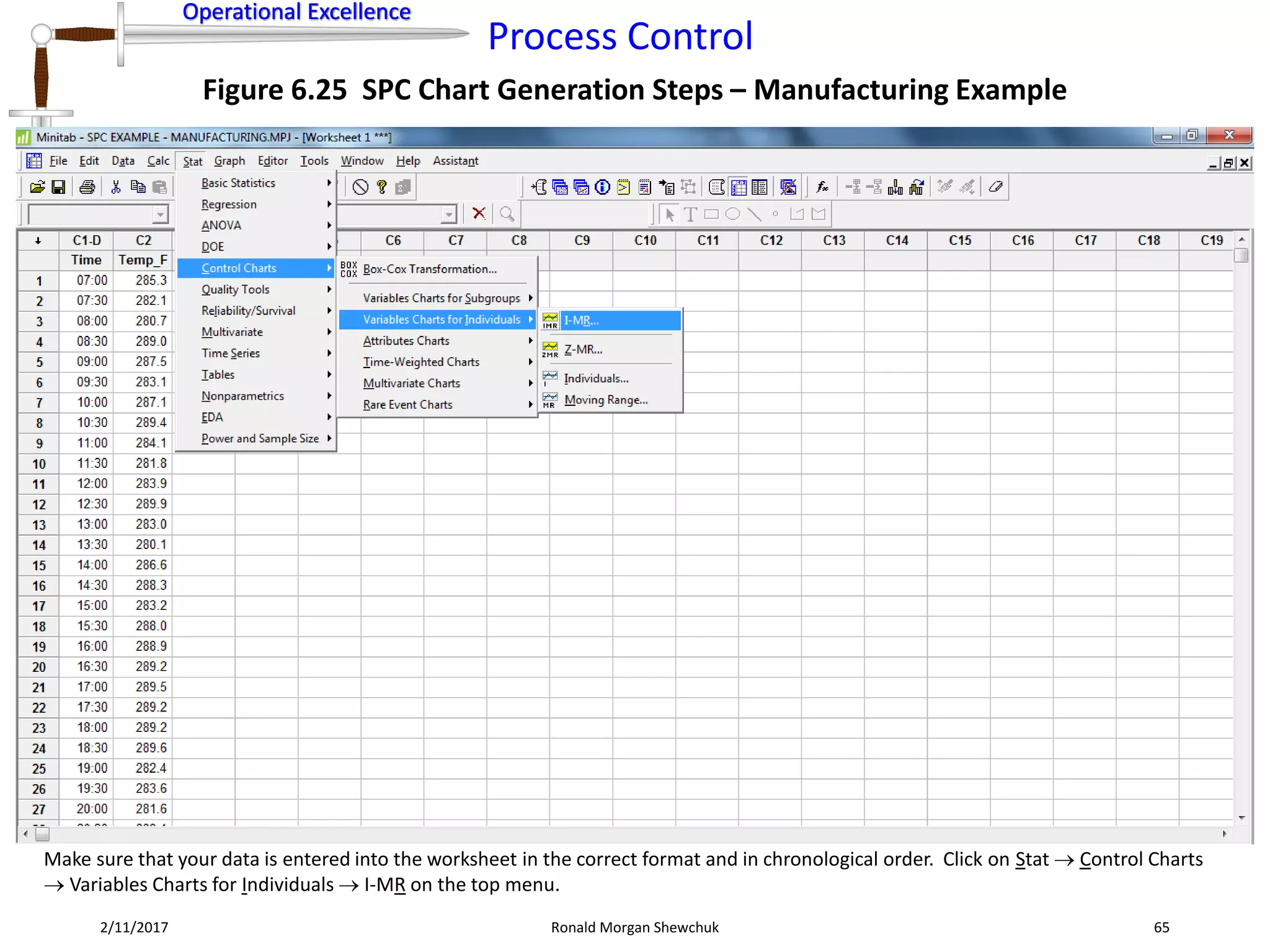Open Power and Sample Size entry
1270x952 pixels.
257,439
